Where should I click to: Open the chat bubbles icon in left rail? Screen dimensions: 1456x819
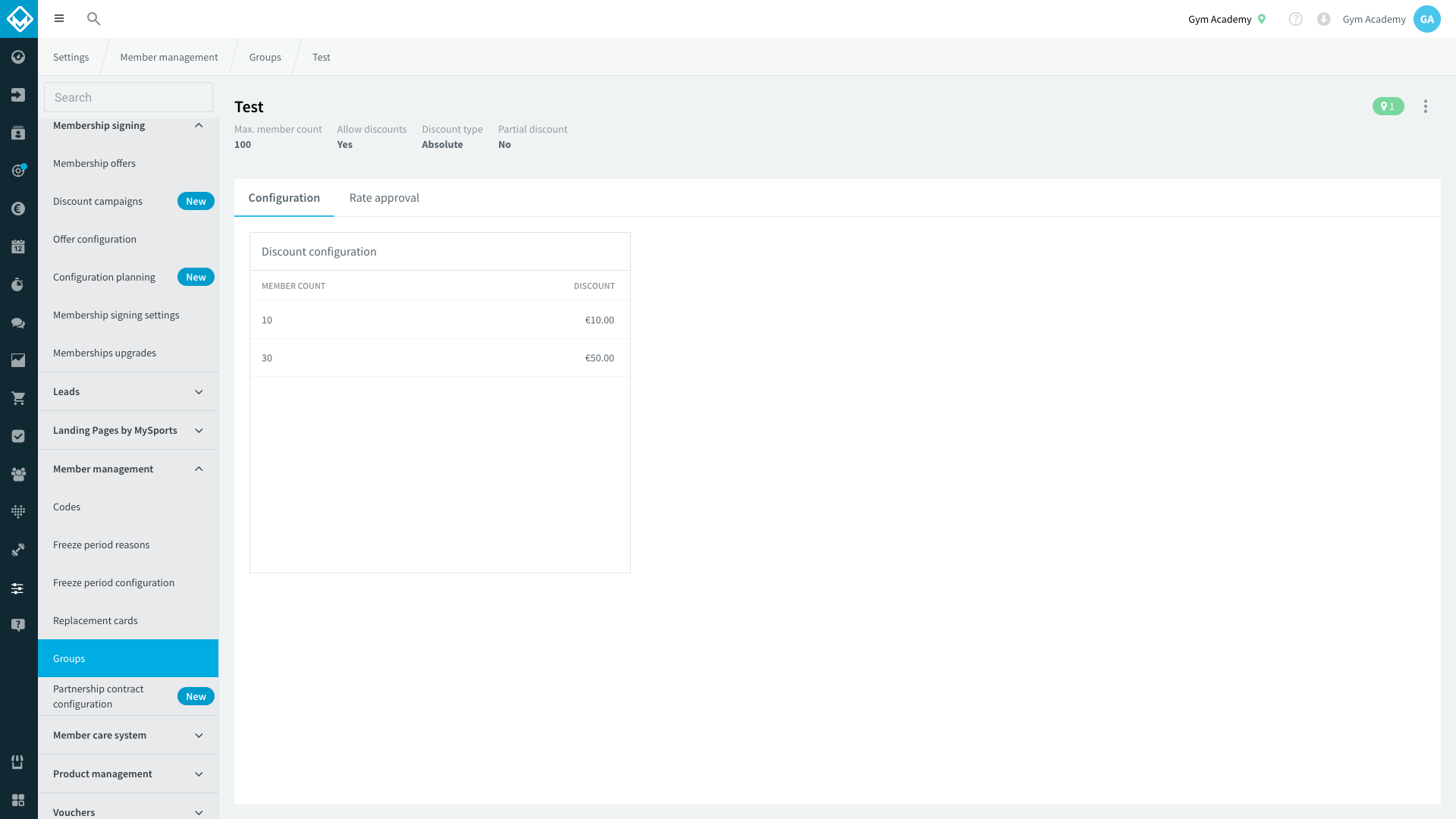coord(18,322)
